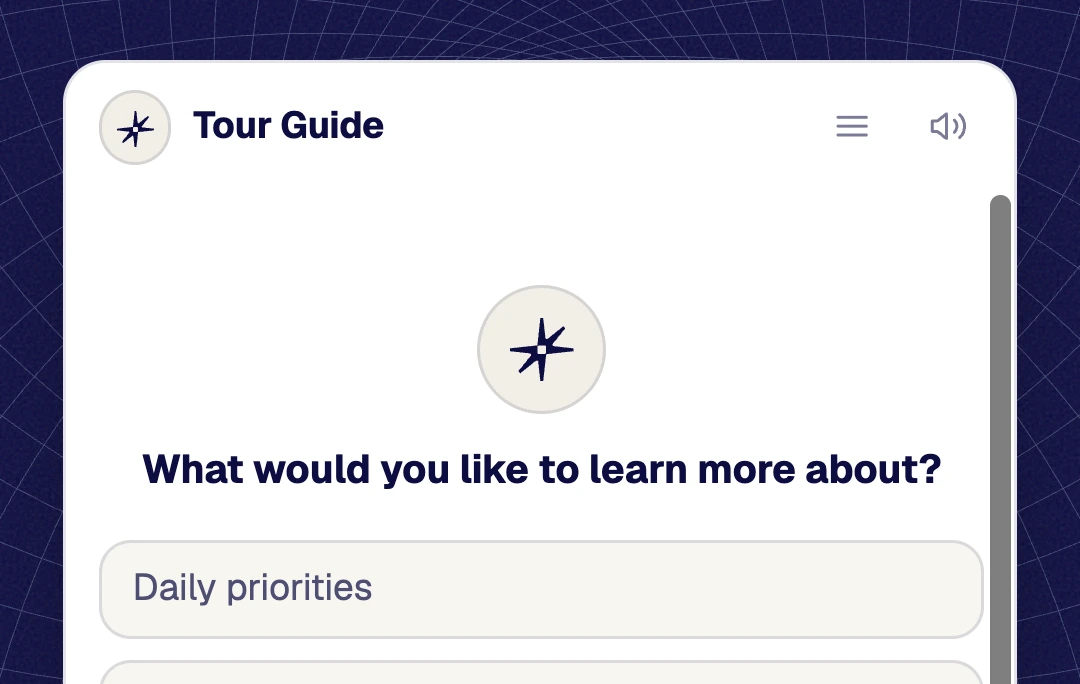Expand the three-line menu in header

pyautogui.click(x=851, y=126)
